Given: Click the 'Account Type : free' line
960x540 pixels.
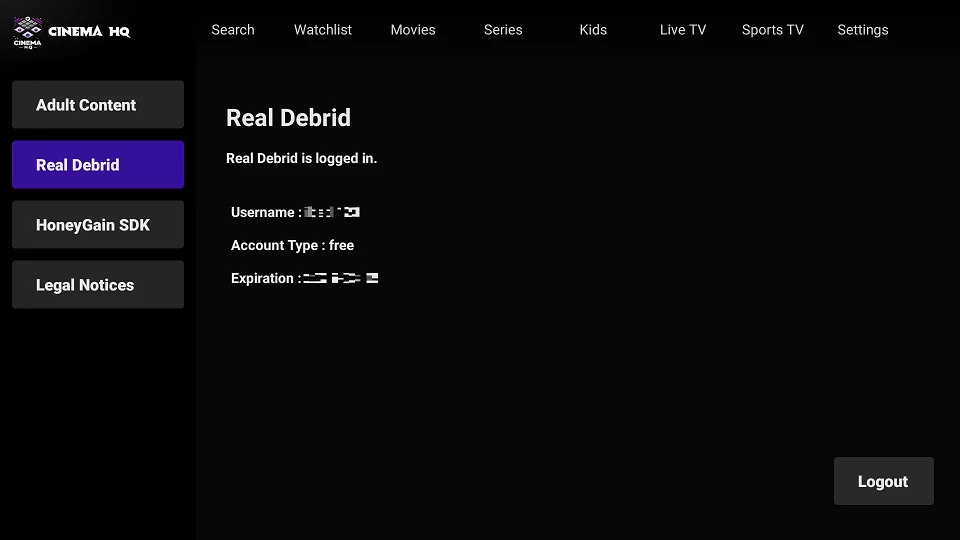Looking at the screenshot, I should coord(292,246).
